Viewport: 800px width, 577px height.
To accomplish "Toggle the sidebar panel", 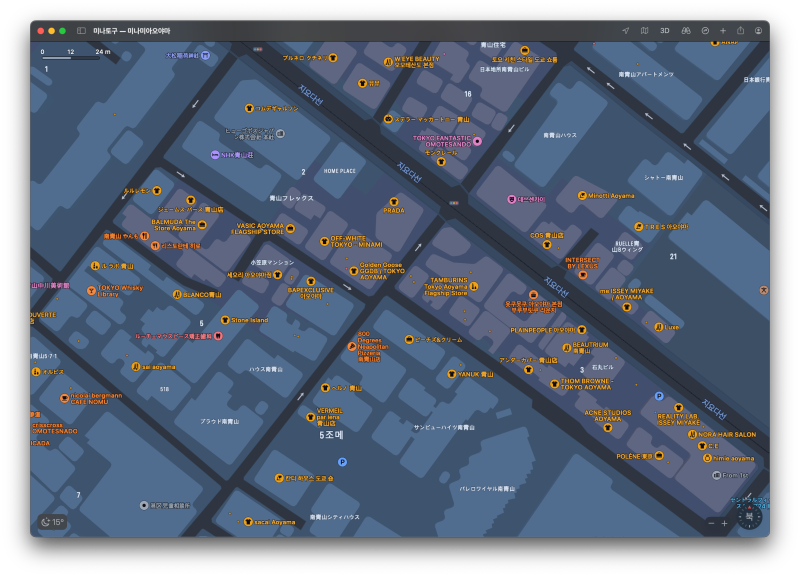I will click(x=81, y=31).
